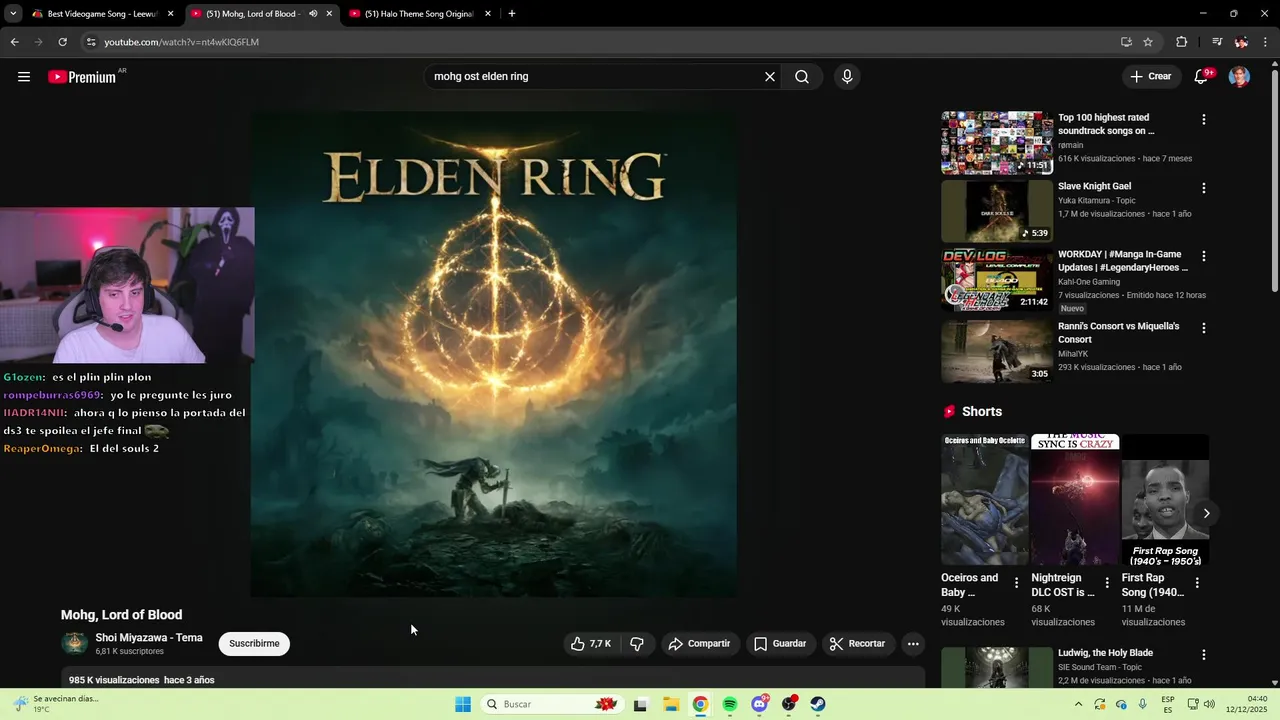
Task: Go back with the browser back arrow
Action: [x=14, y=42]
